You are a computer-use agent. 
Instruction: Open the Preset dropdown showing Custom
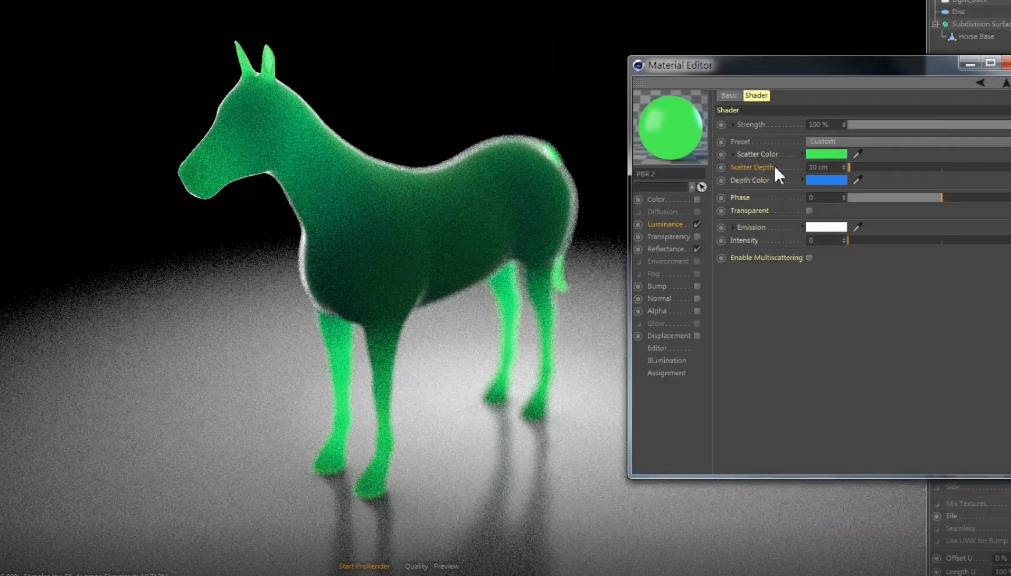click(908, 141)
